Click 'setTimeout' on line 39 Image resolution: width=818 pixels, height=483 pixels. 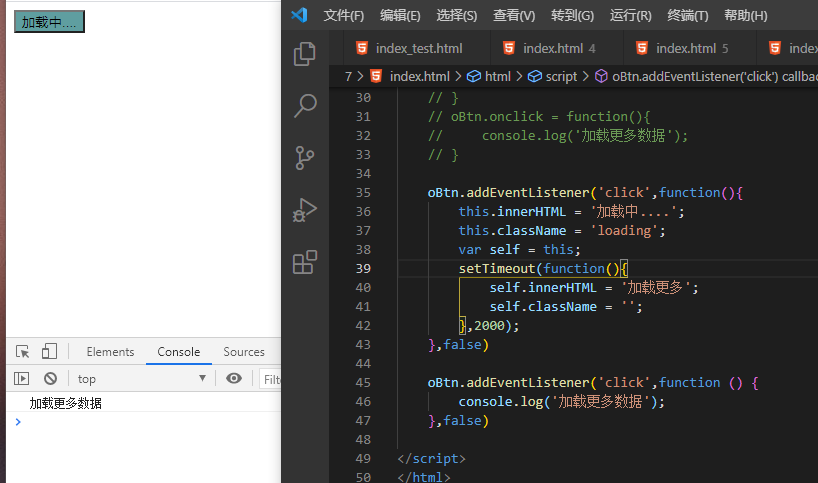(x=497, y=269)
